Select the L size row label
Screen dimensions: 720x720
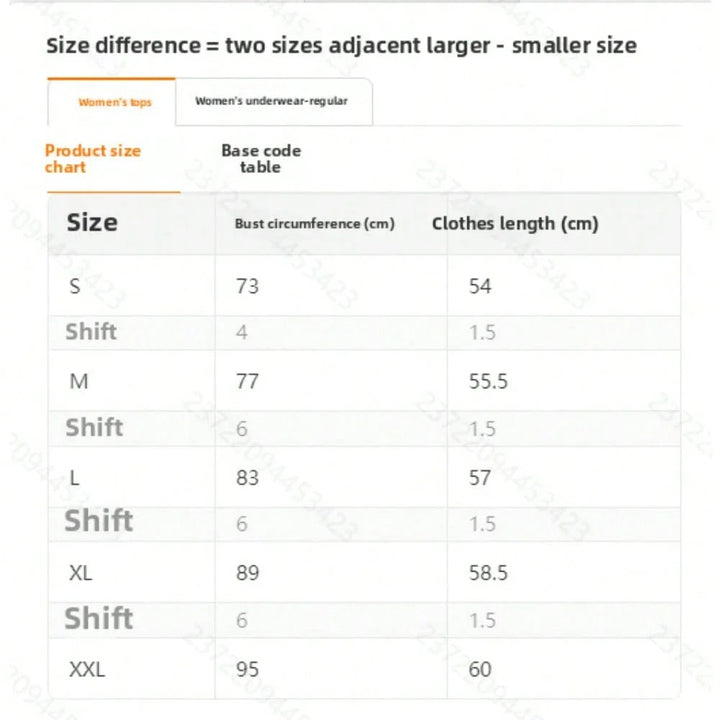pyautogui.click(x=75, y=477)
